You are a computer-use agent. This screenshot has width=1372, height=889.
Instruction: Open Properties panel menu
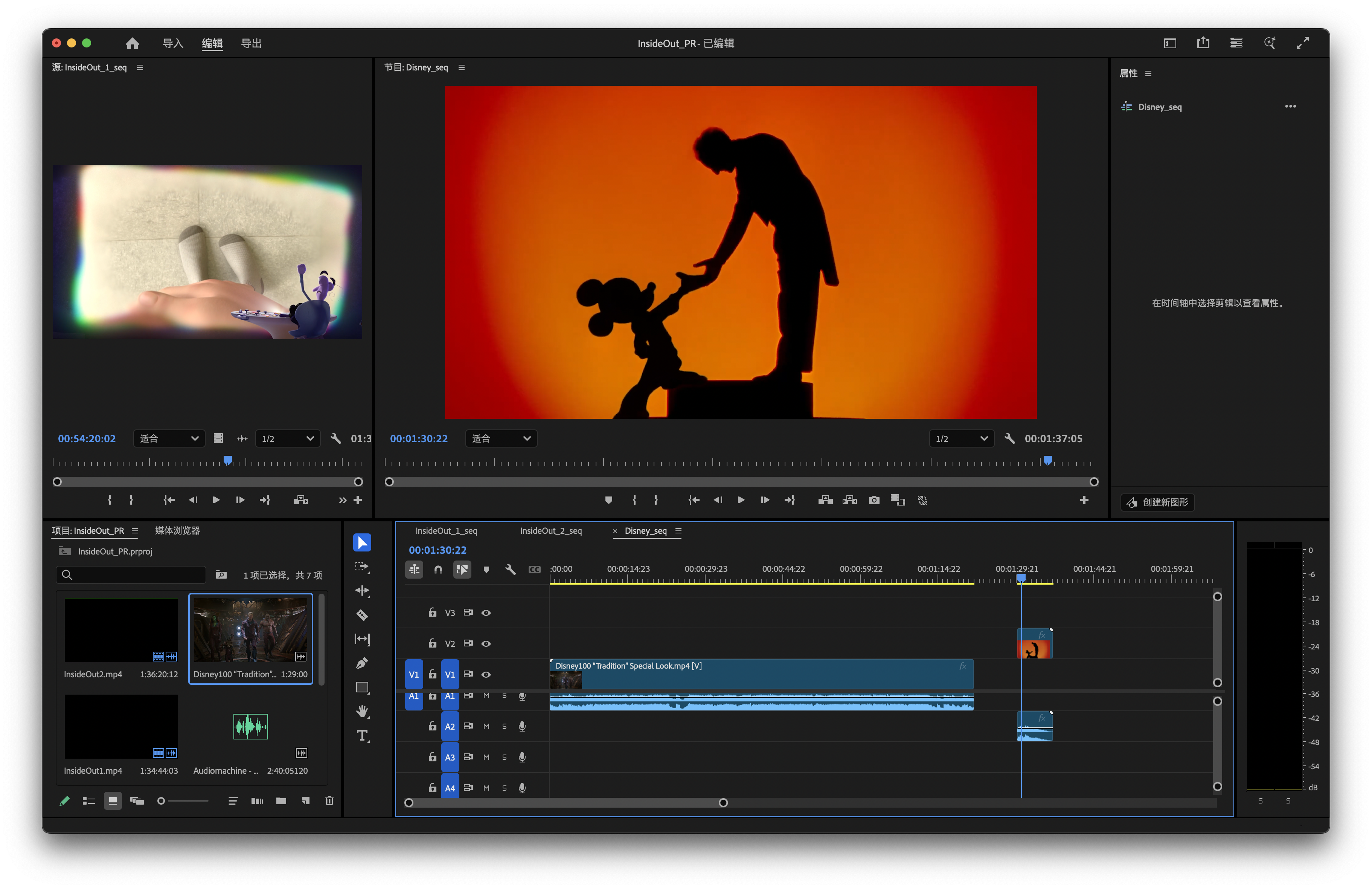[1148, 73]
